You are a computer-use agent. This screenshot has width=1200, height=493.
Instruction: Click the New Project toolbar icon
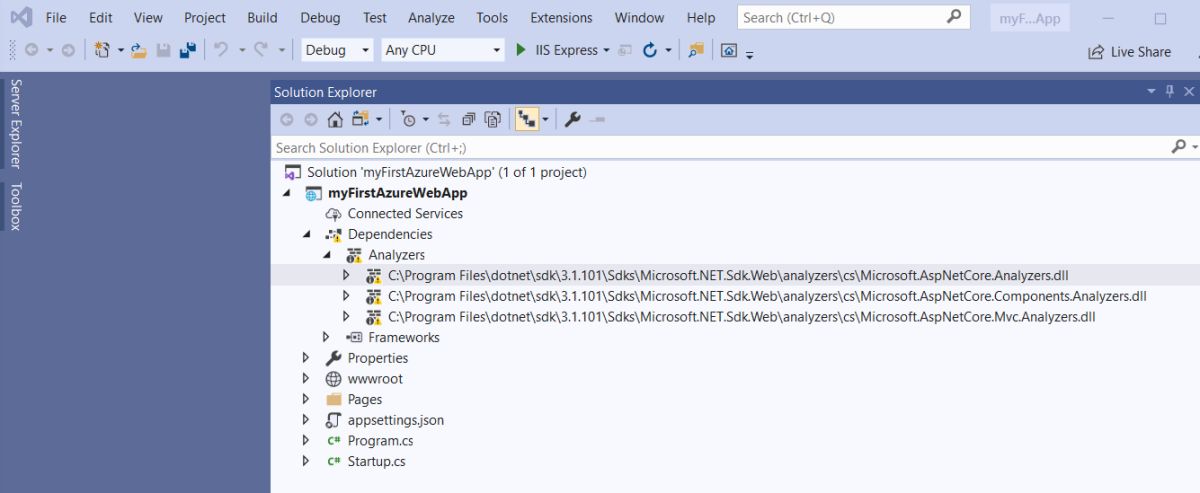[102, 50]
